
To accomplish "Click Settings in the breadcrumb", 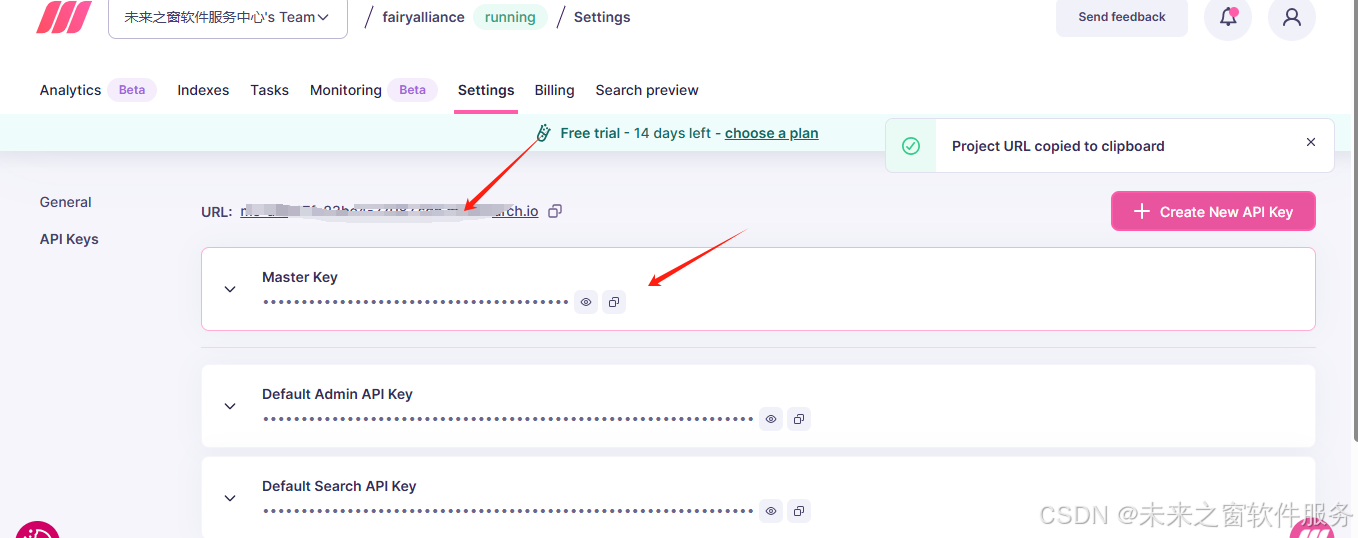I will (602, 17).
